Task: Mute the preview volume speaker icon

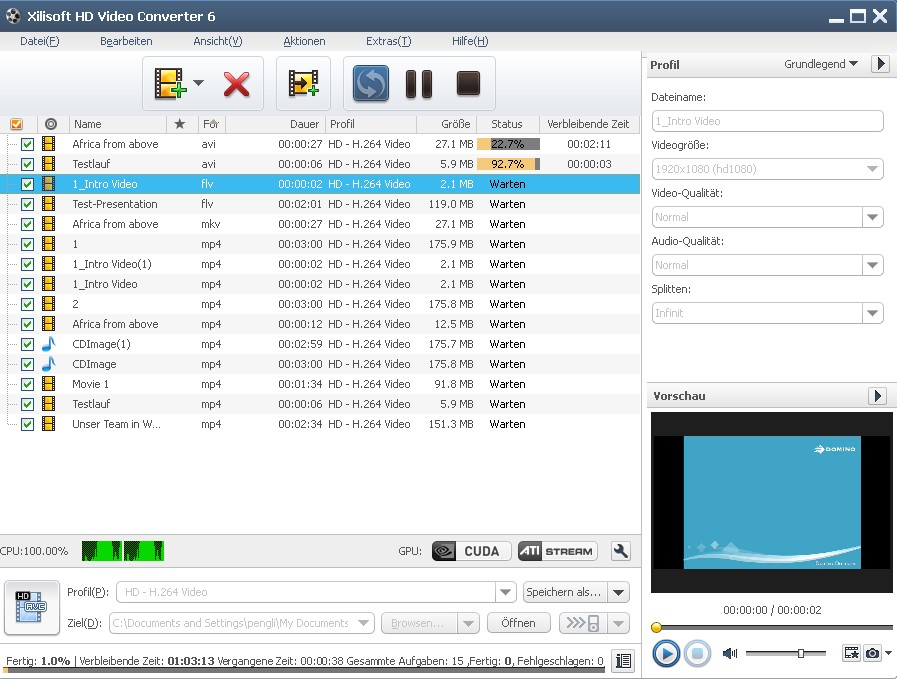Action: [x=730, y=653]
